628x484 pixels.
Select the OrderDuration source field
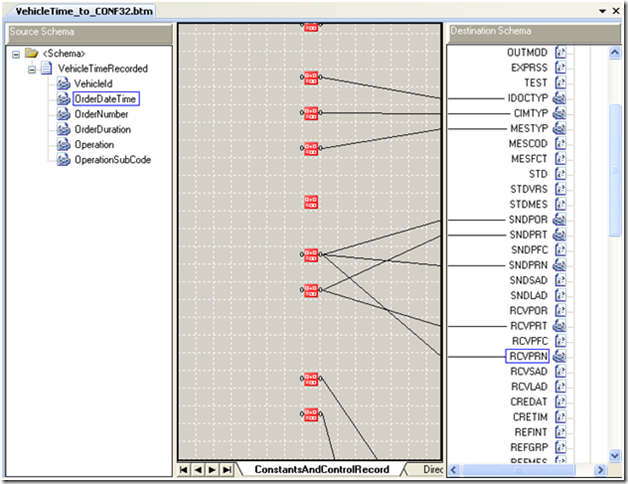[103, 129]
